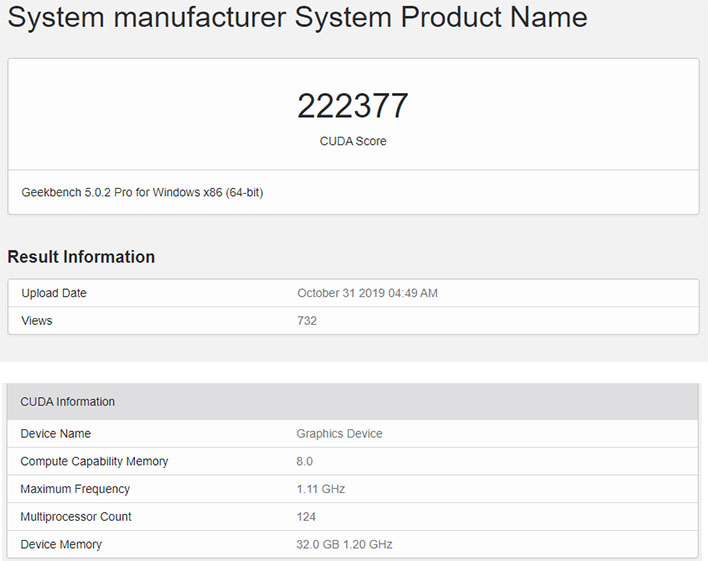Select the views count 732
Viewport: 708px width, 561px height.
click(307, 321)
